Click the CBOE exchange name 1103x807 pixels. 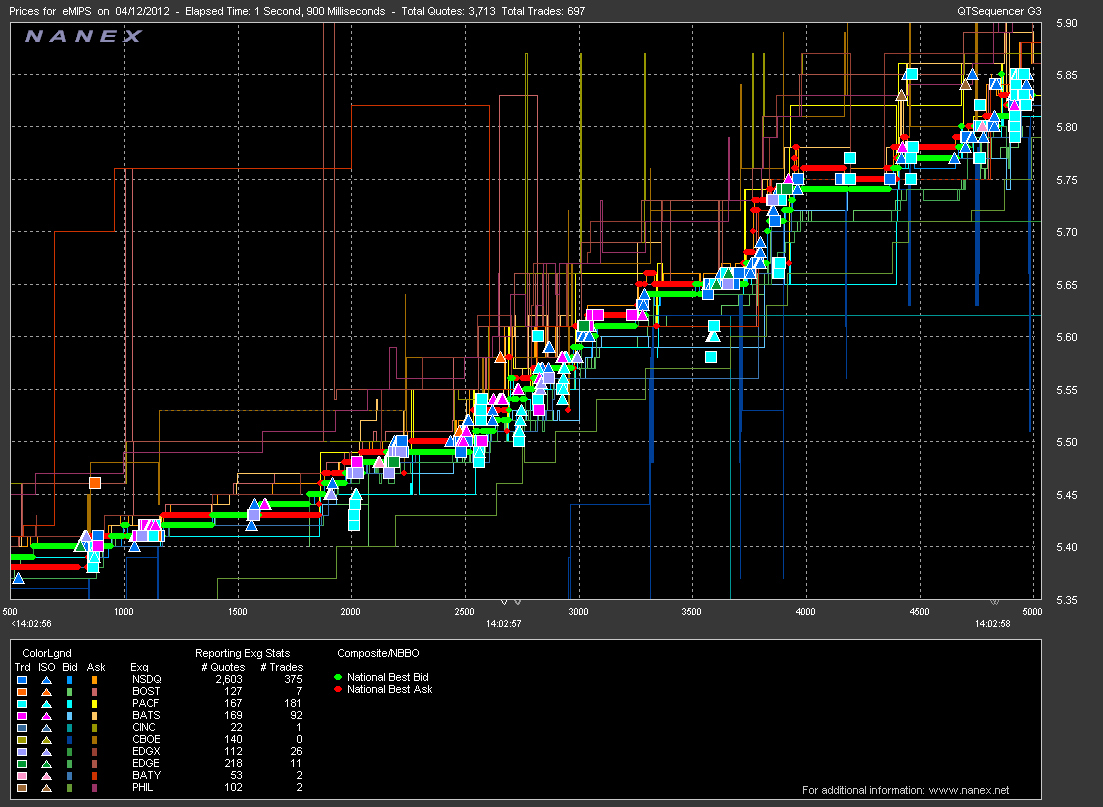tap(146, 739)
